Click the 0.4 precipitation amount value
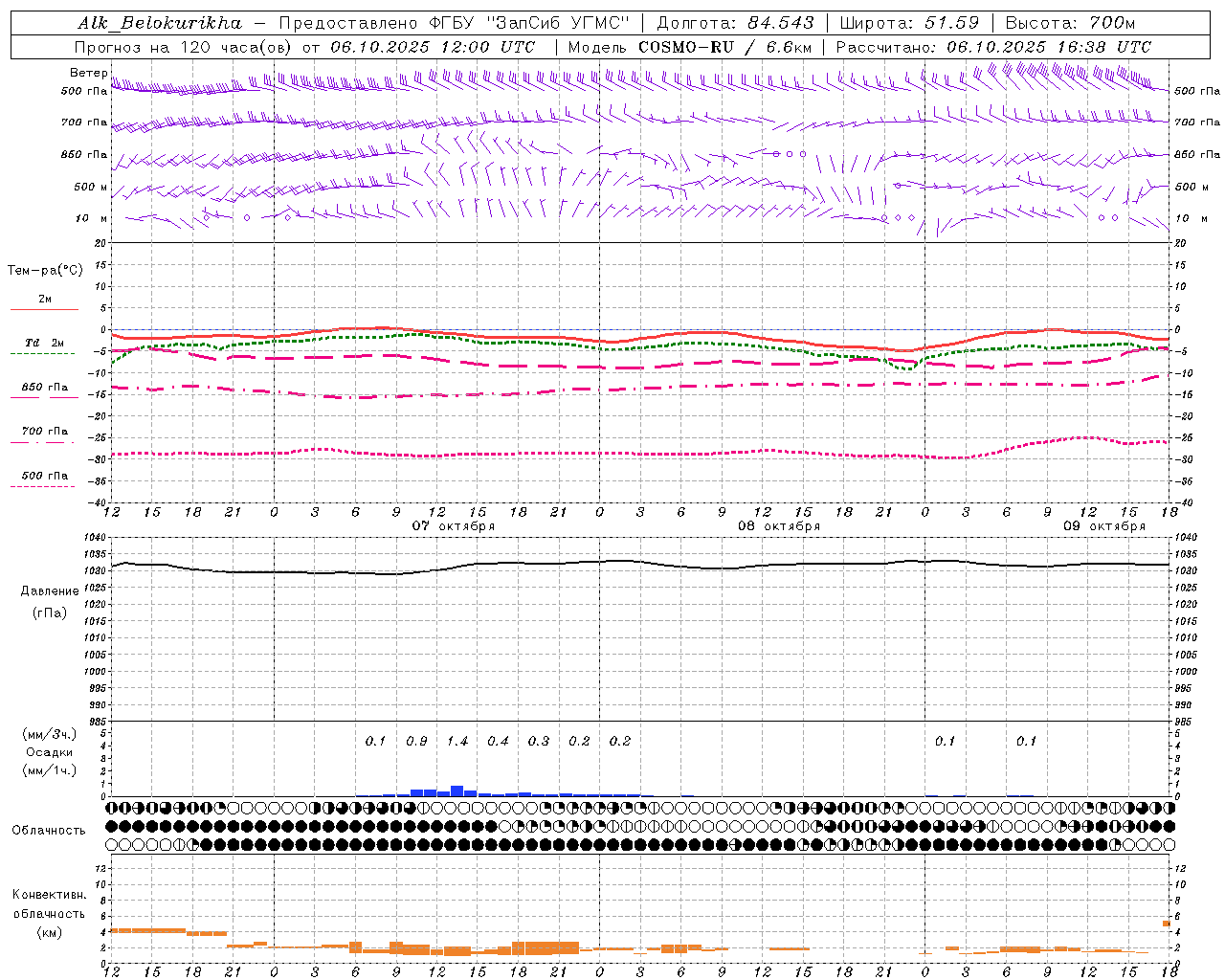Screen dimensions: 1225x980 pos(498,742)
